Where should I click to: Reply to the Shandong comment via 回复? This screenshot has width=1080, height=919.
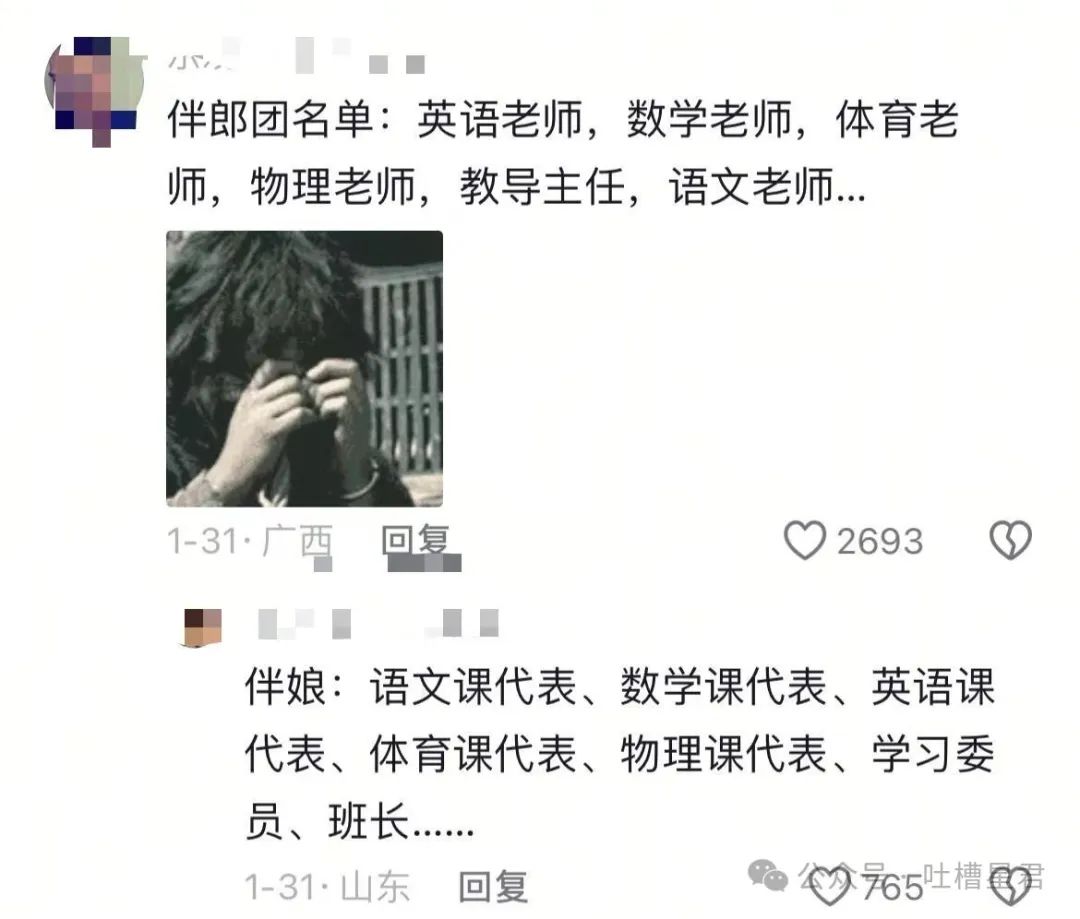pos(493,887)
